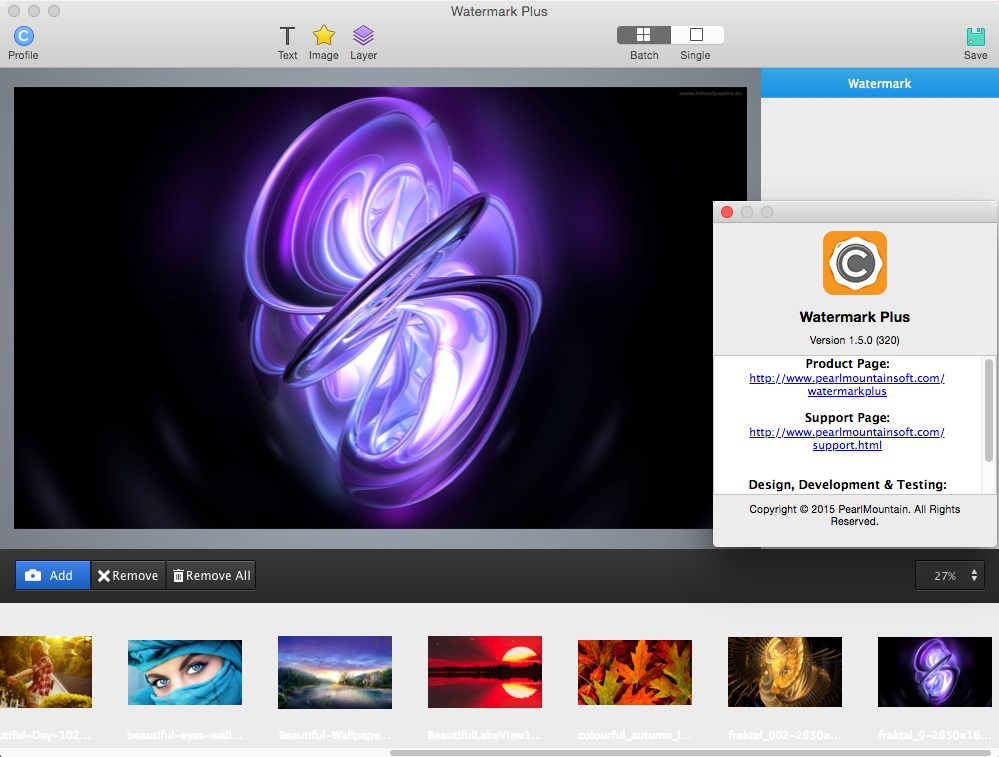The image size is (999, 757).
Task: Select the colourful_autumn leaves thumbnail
Action: tap(635, 672)
